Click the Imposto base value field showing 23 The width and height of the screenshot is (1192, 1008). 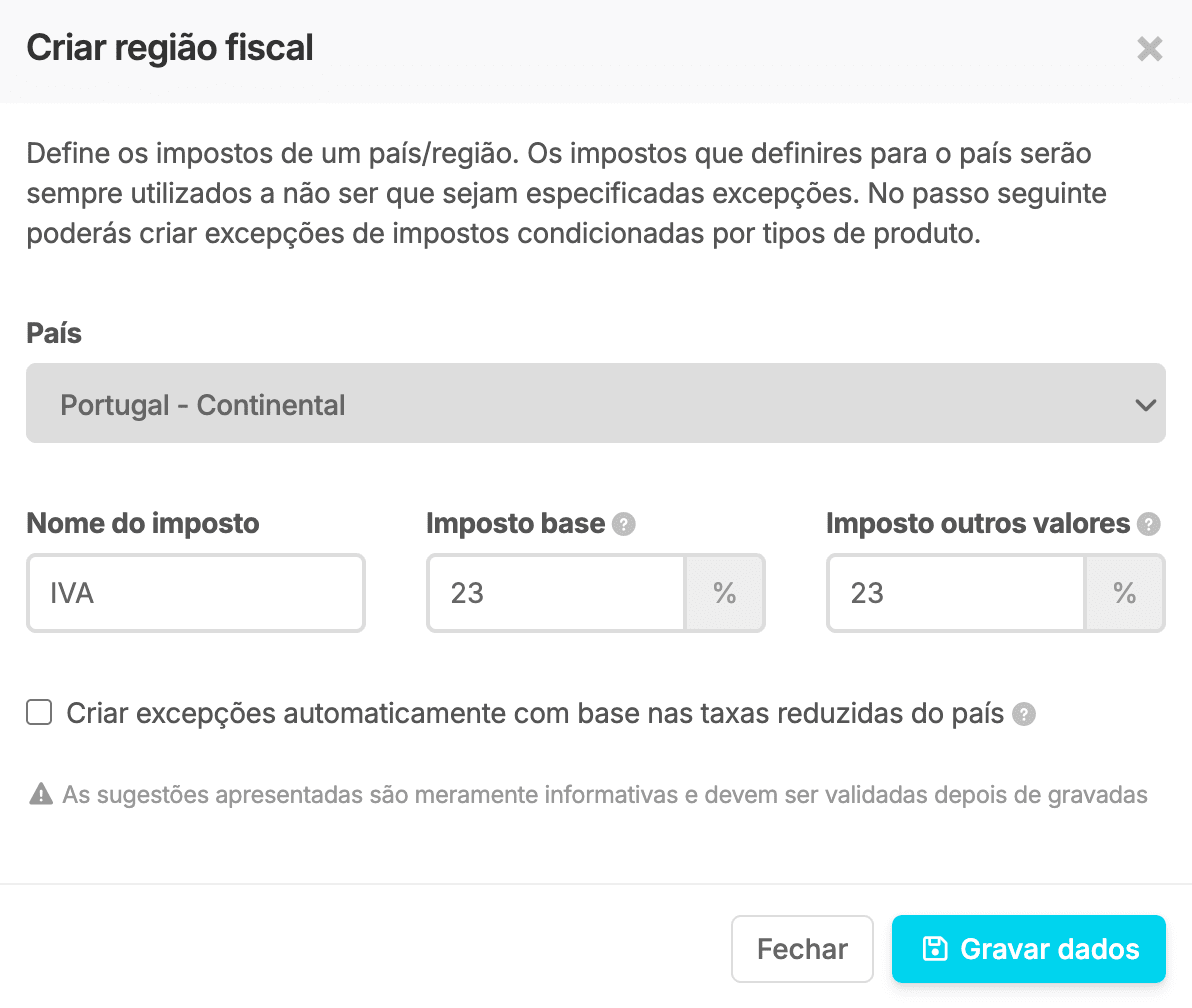(555, 592)
